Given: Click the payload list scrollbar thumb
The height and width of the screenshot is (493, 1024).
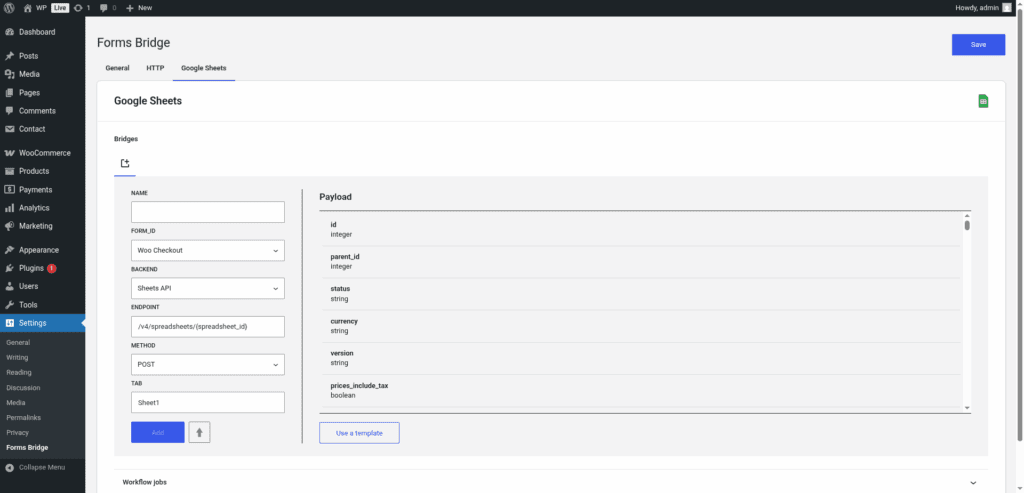Looking at the screenshot, I should click(967, 225).
